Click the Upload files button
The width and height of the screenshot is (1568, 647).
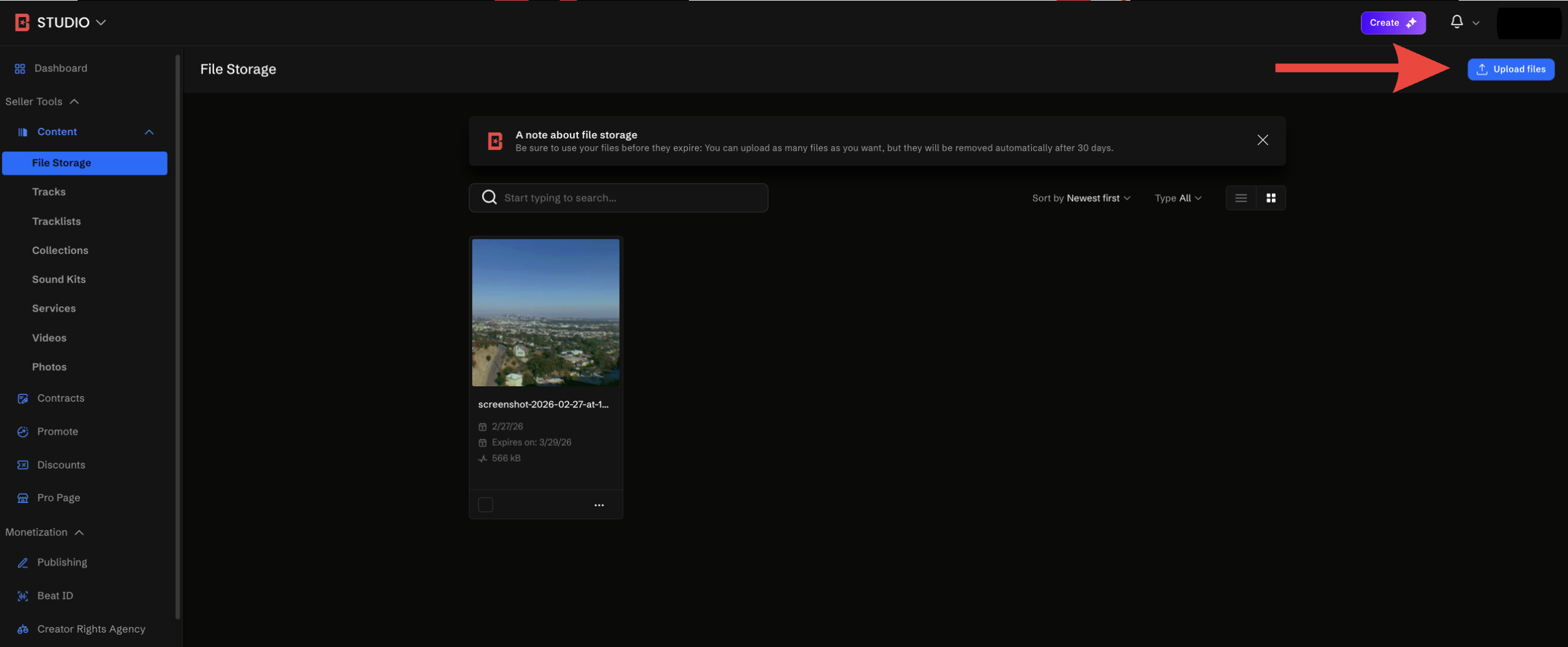(1511, 69)
